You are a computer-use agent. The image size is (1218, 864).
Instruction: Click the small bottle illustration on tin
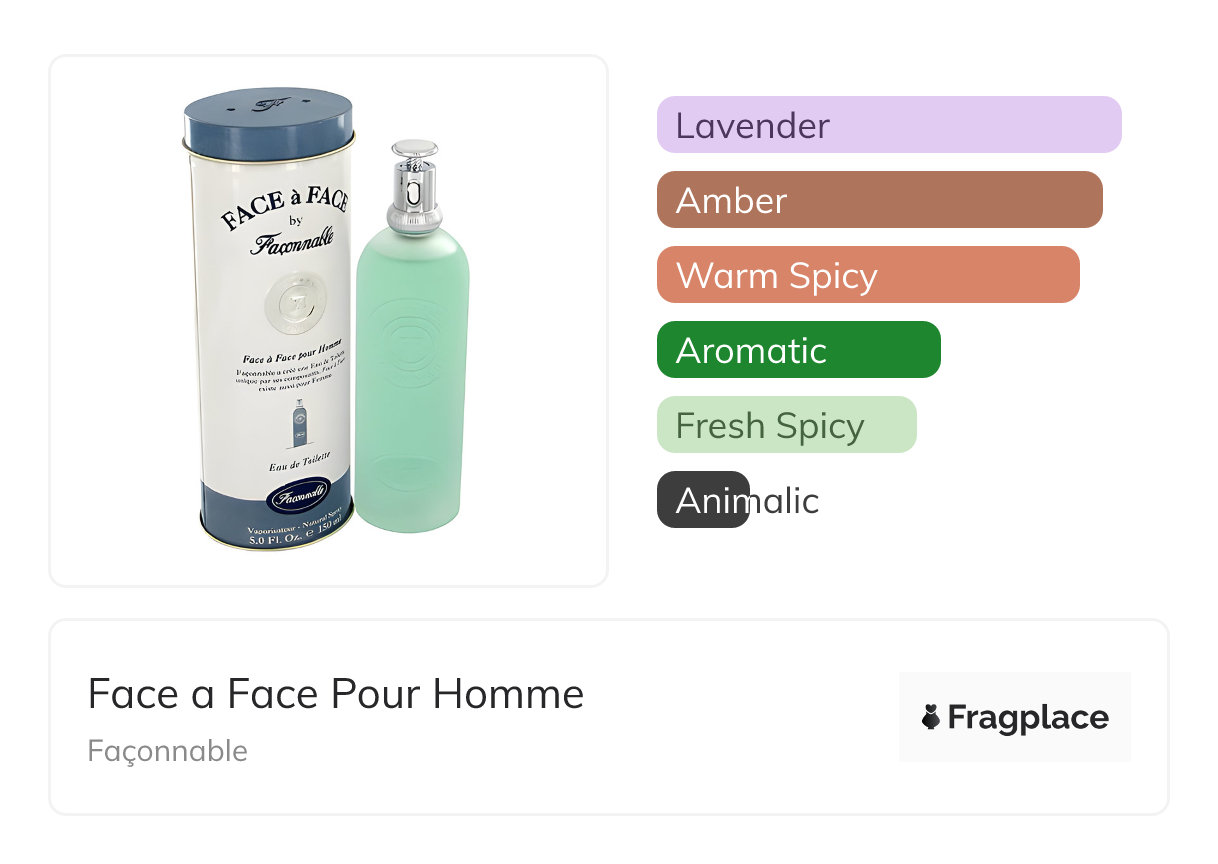point(299,423)
